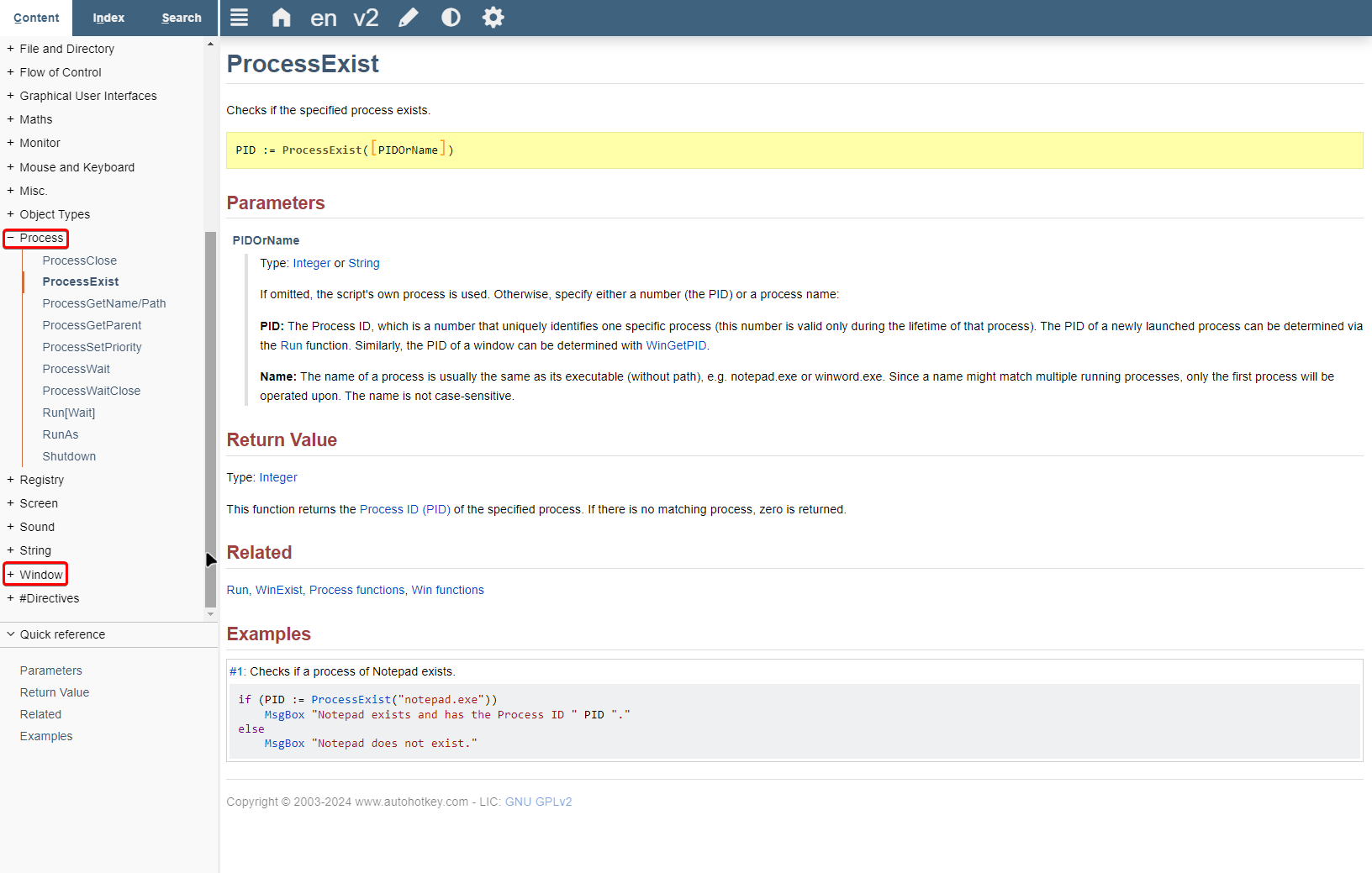1372x873 pixels.
Task: Jump to Related in quick reference
Action: coord(40,714)
